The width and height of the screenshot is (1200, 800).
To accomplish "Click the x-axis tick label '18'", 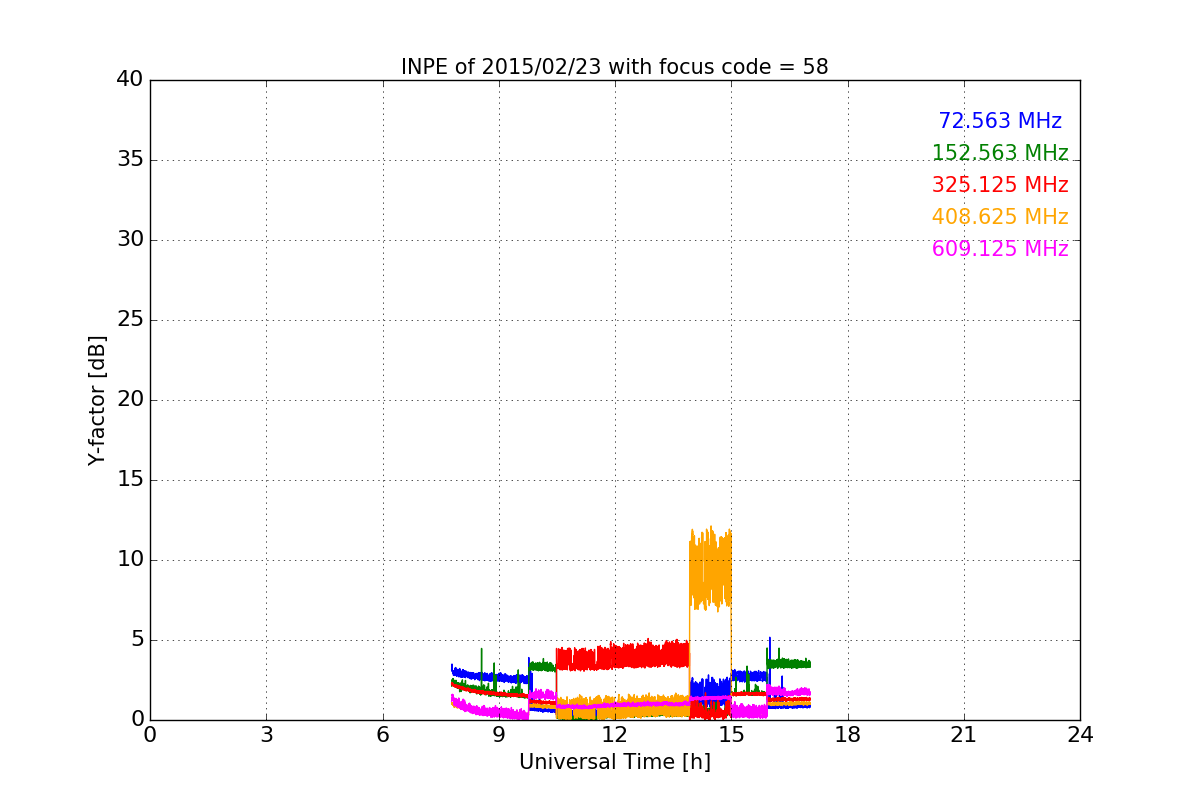I will [x=848, y=734].
